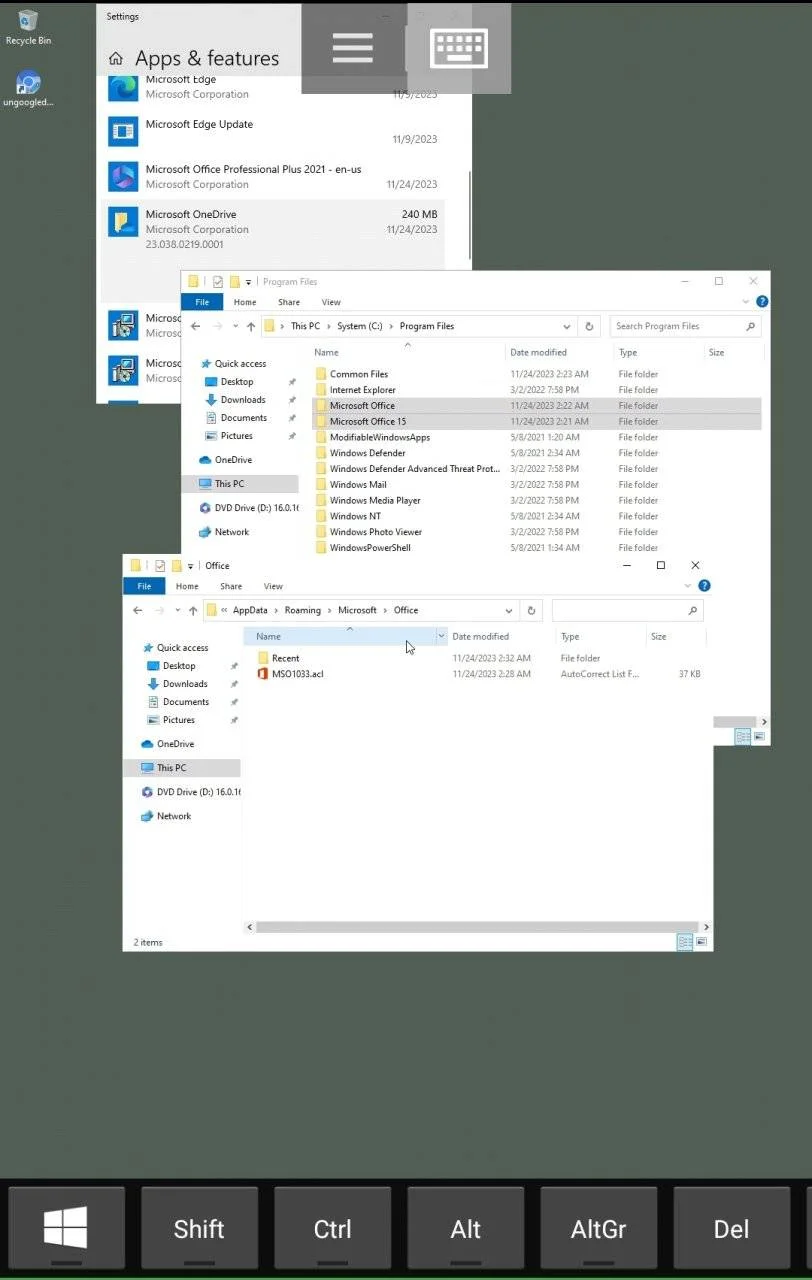Screen dimensions: 812x1280
Task: Open Name column filter dropdown in Office window
Action: (441, 636)
